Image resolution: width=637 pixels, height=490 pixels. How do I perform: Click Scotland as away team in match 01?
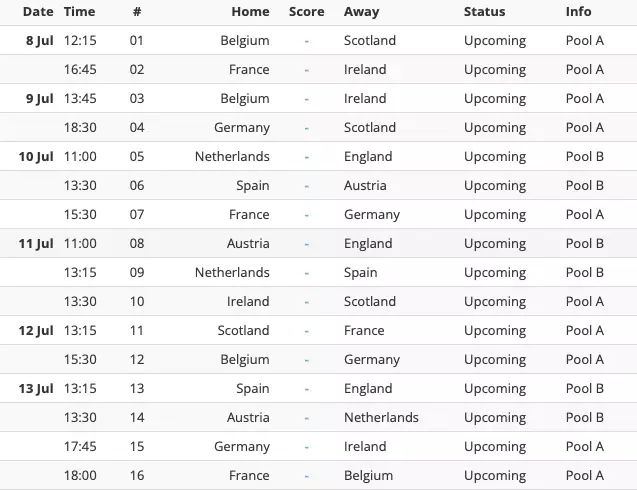click(x=370, y=41)
